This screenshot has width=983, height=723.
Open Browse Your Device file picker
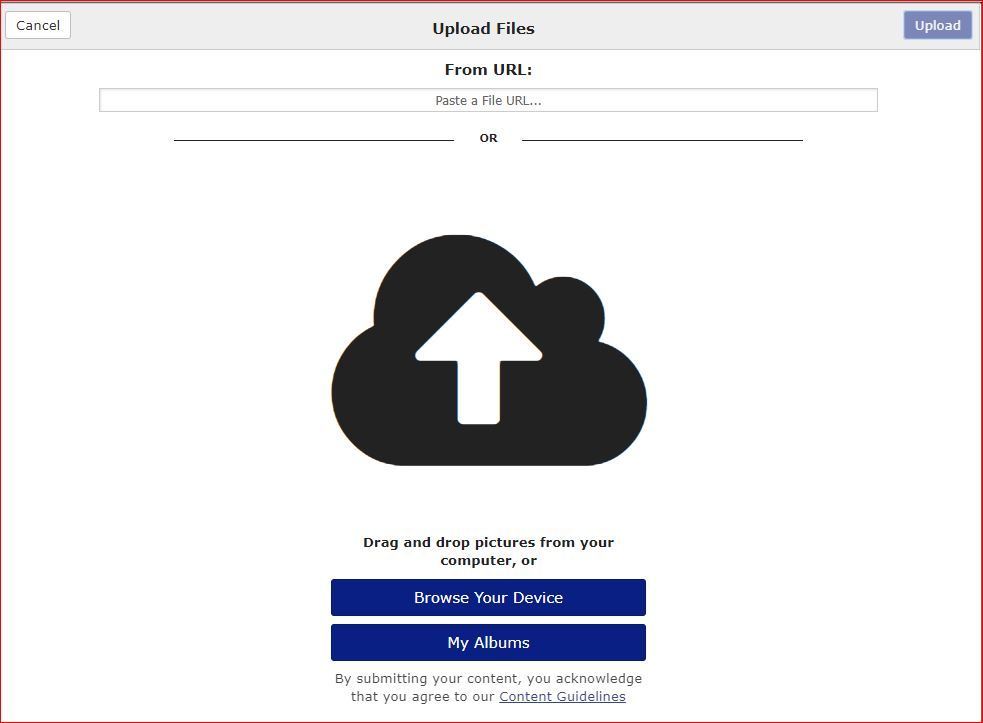(x=488, y=598)
